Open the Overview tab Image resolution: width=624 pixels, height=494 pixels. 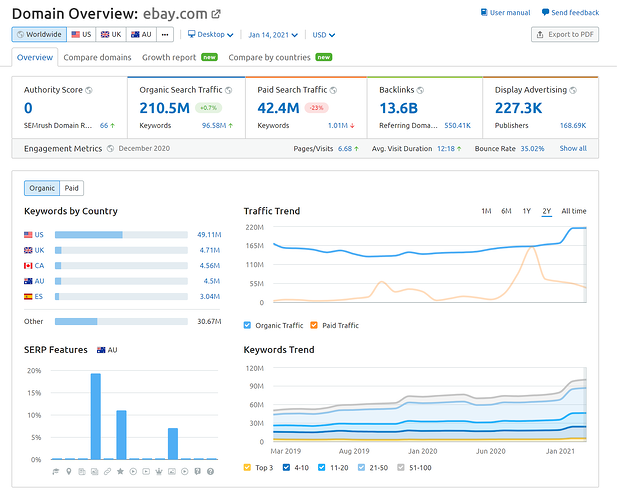coord(35,57)
